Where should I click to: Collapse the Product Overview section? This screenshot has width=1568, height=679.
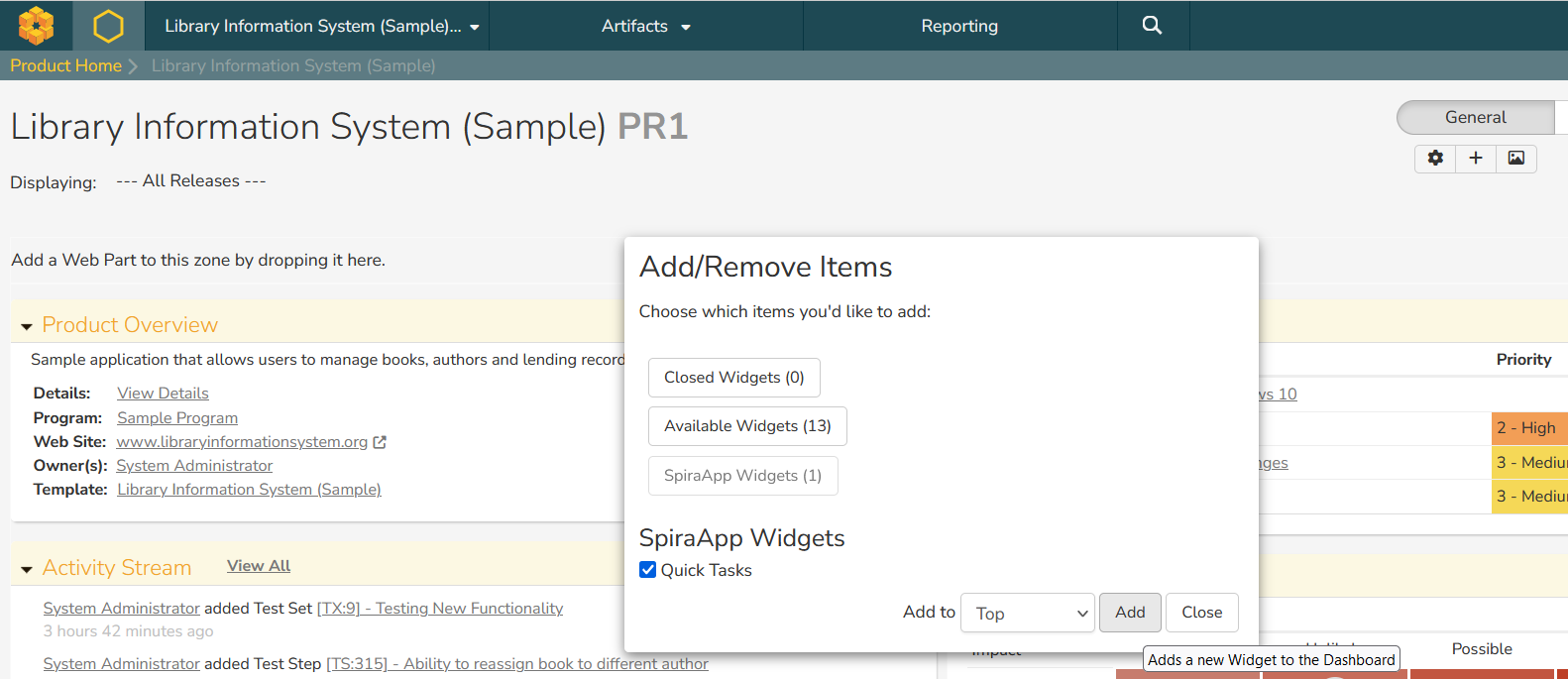point(27,326)
